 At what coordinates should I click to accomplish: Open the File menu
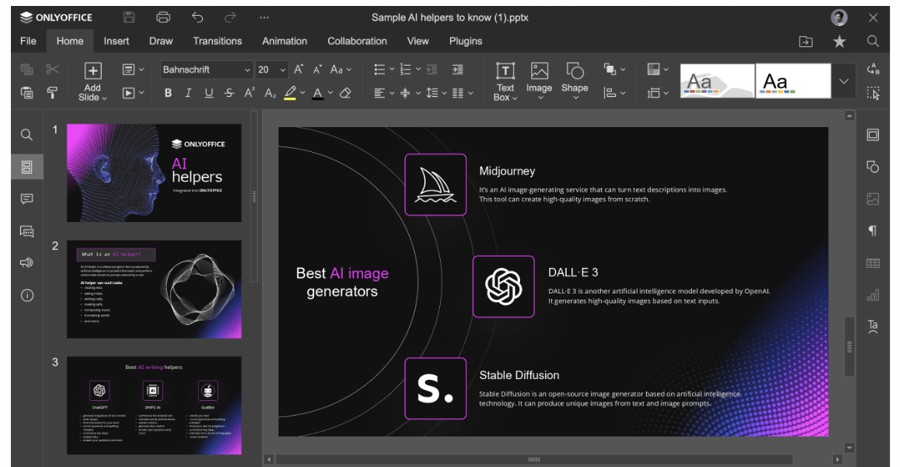[x=28, y=41]
